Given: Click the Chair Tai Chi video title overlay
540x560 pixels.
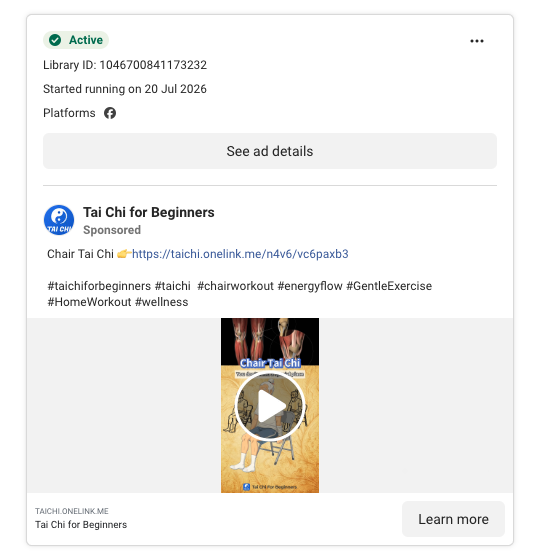Looking at the screenshot, I should 270,363.
